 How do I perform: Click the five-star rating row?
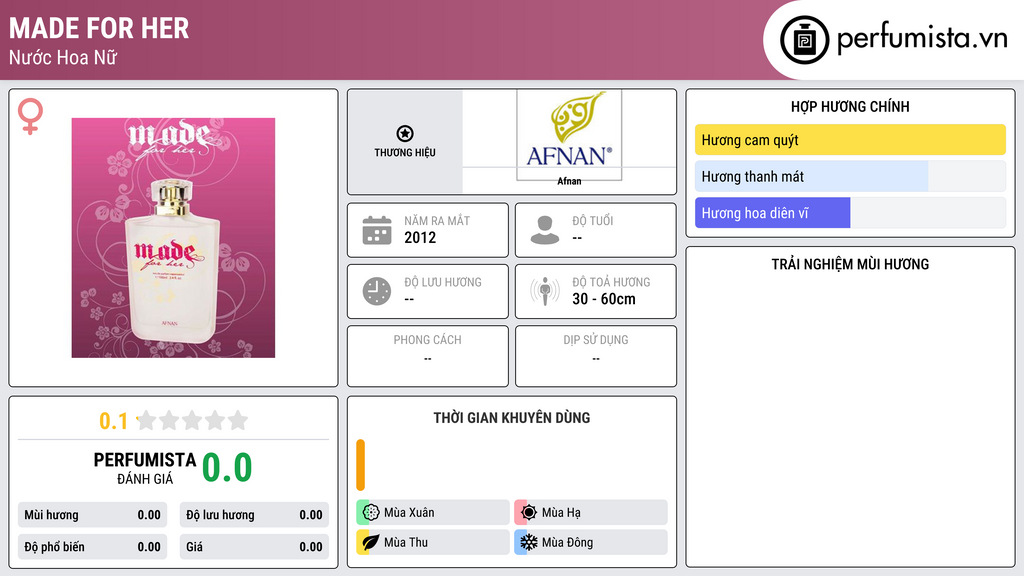click(192, 421)
